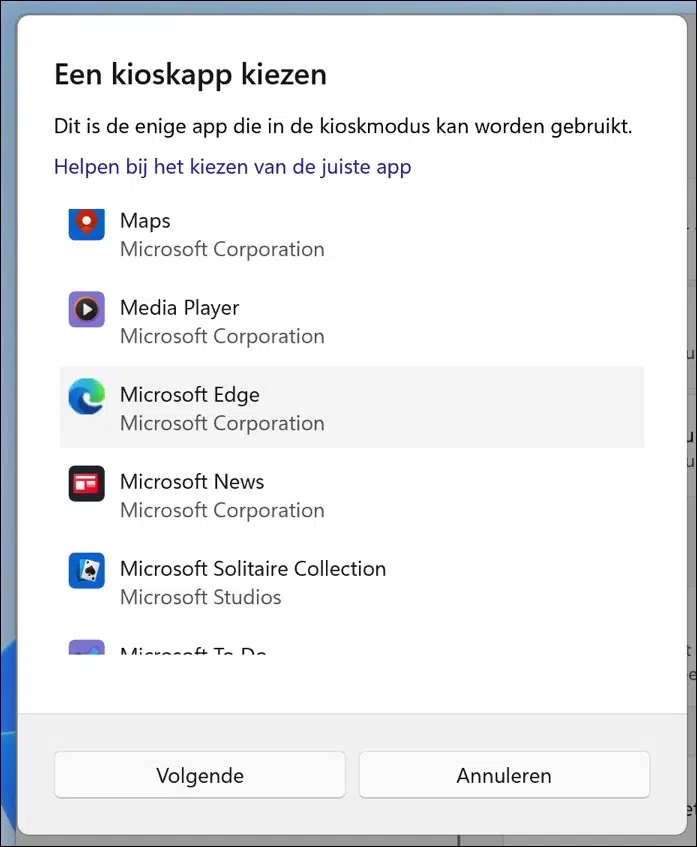
Task: Select the Maps list entry name
Action: (x=145, y=220)
